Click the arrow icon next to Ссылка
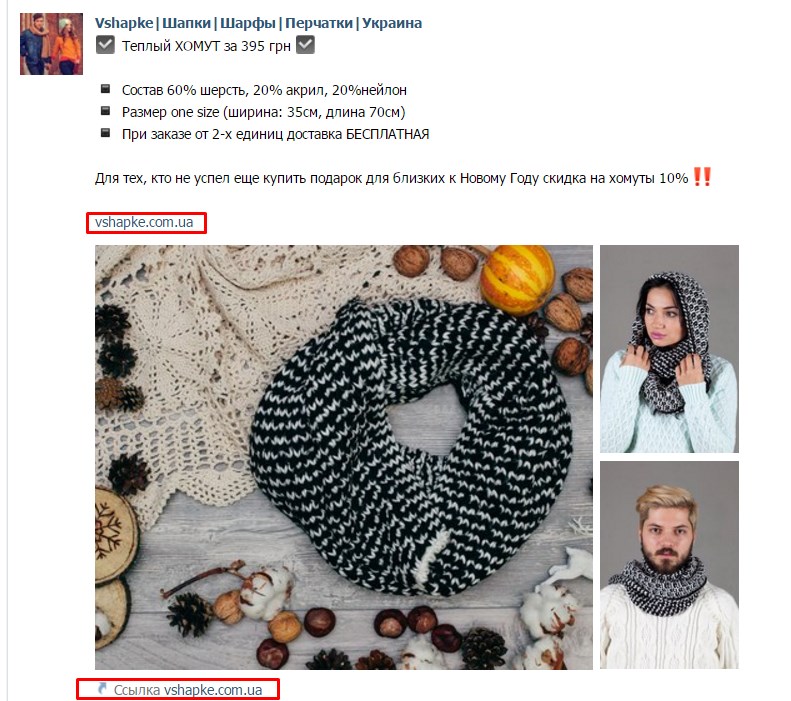The image size is (791, 701). [x=102, y=688]
